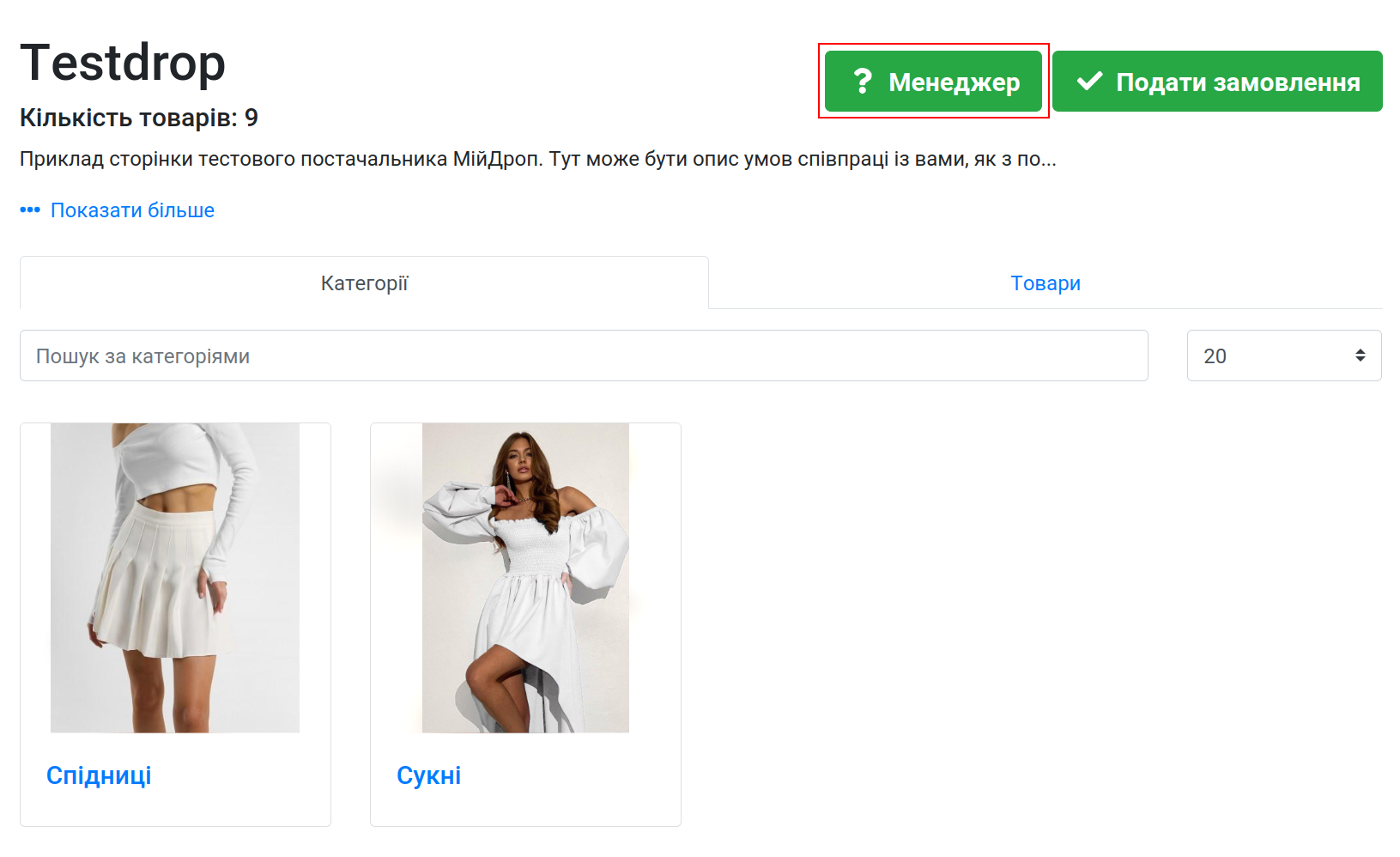Image resolution: width=1400 pixels, height=857 pixels.
Task: Click blank space below the Спідниці title
Action: 175,809
